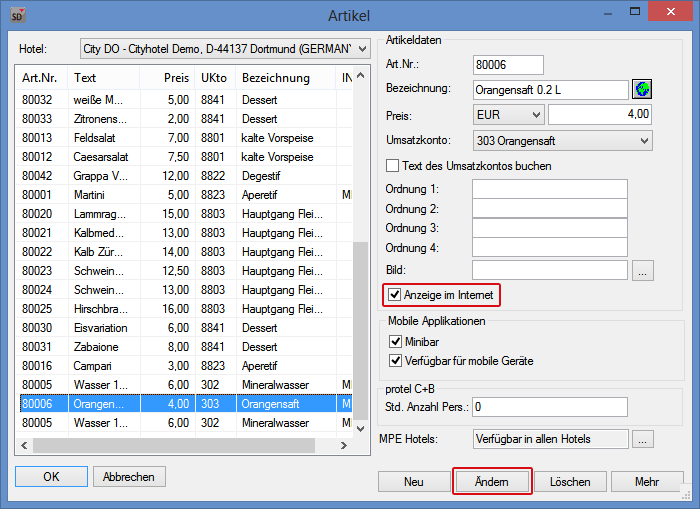This screenshot has height=509, width=700.
Task: Confirm with the OK button
Action: click(x=51, y=477)
